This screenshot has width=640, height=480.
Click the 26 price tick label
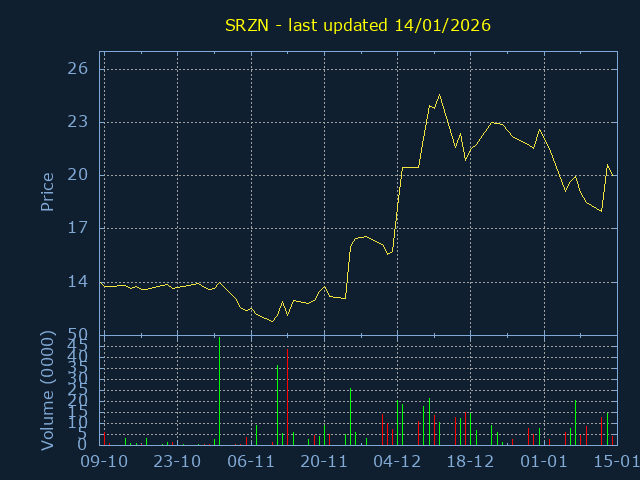[x=78, y=69]
